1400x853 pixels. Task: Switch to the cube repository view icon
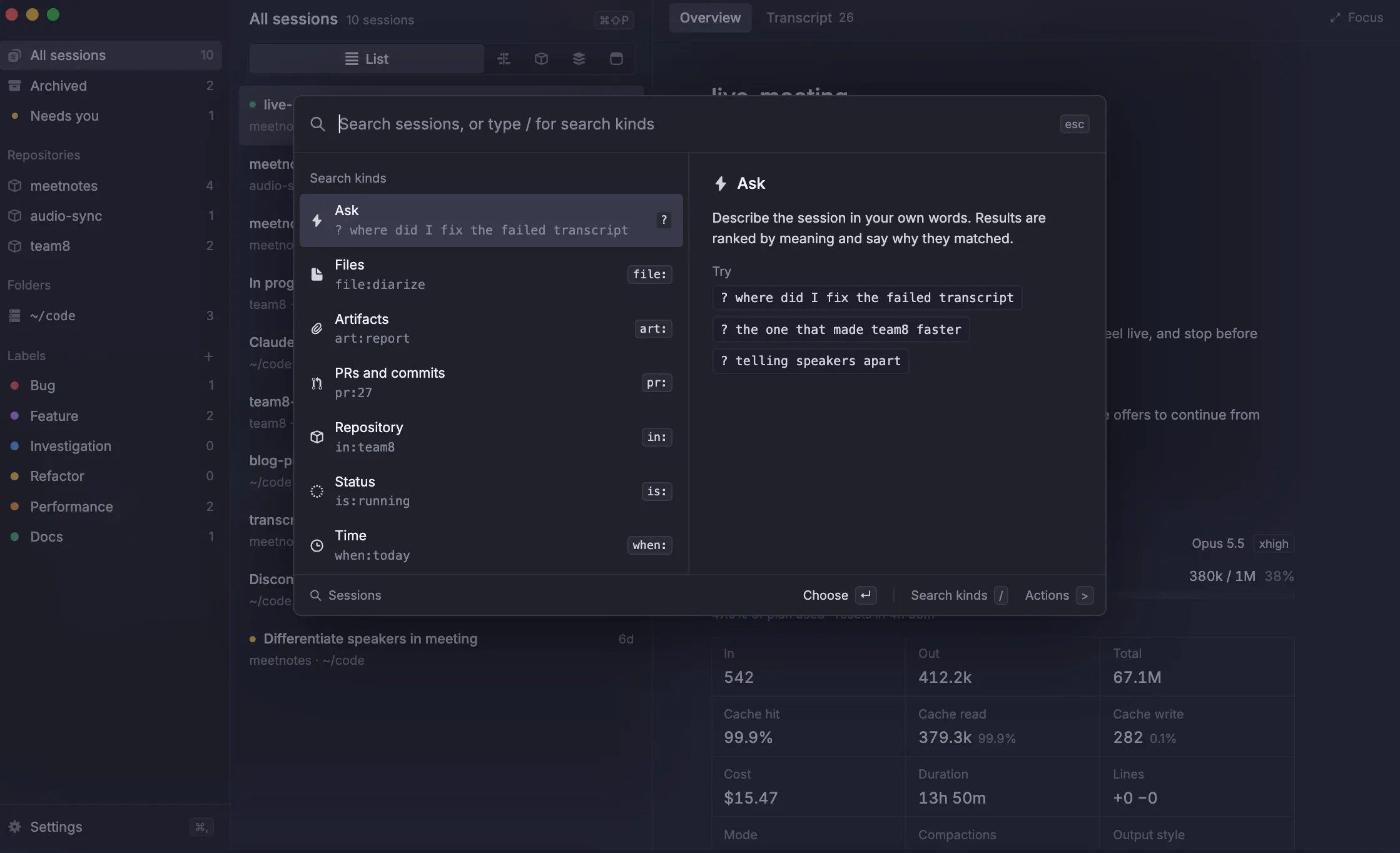(541, 59)
